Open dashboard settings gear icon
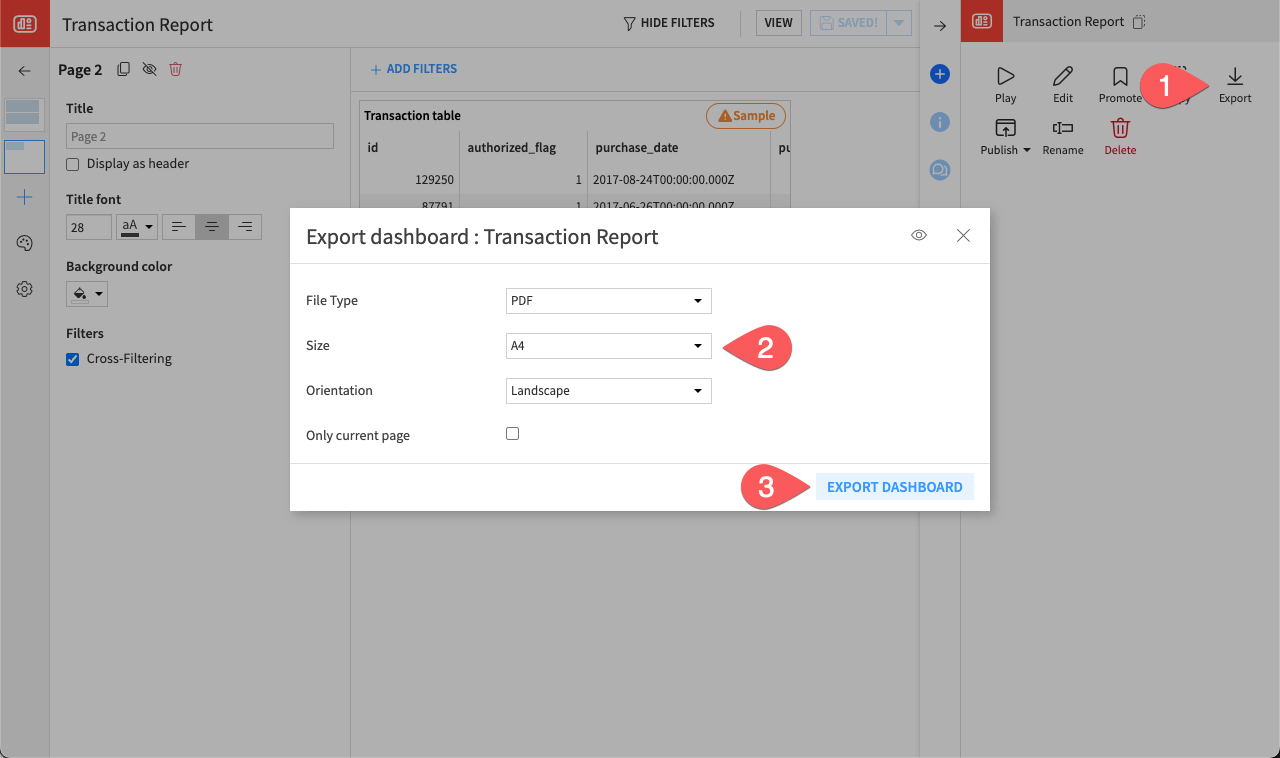1280x758 pixels. 24,289
